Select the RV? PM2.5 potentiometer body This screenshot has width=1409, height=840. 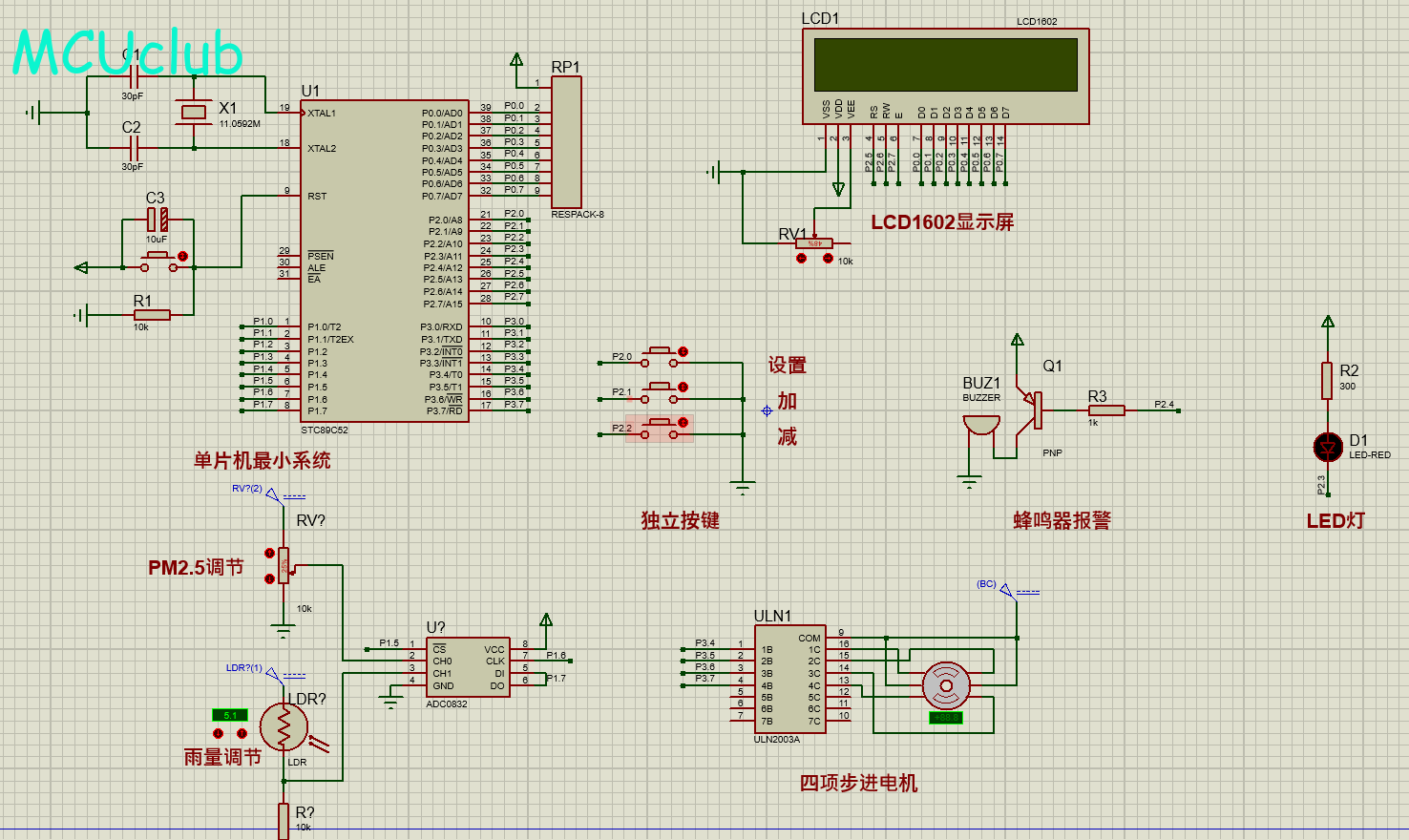pos(284,565)
